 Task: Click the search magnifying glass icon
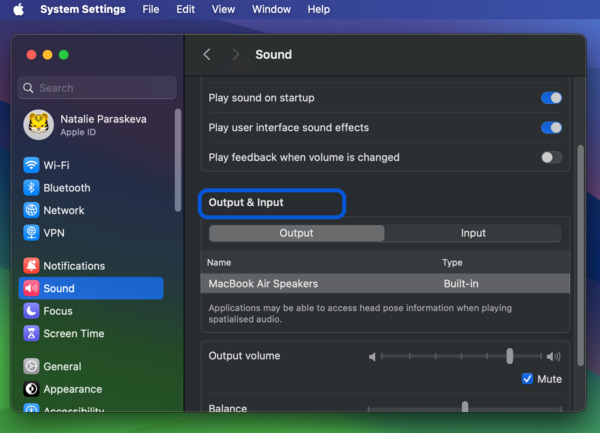[x=28, y=88]
